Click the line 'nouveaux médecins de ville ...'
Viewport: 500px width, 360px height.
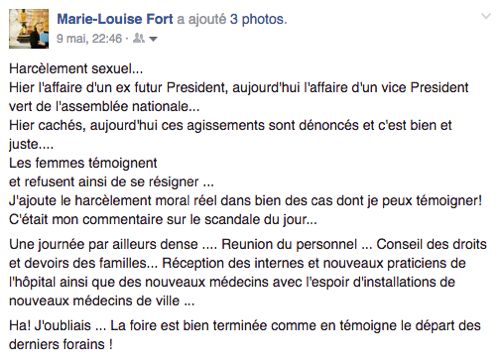click(x=102, y=301)
